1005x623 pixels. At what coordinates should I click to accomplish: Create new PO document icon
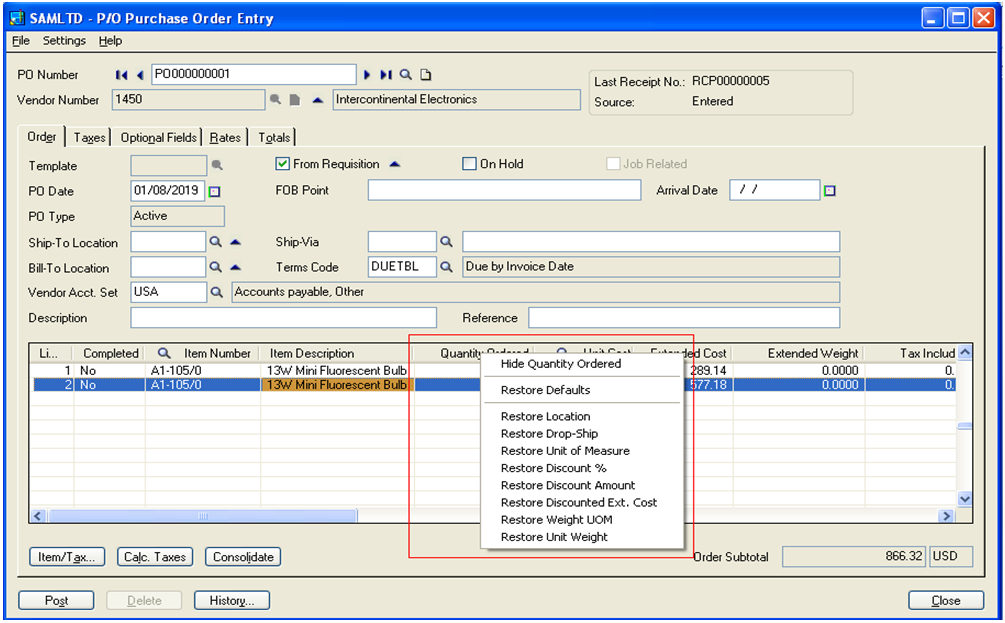426,75
